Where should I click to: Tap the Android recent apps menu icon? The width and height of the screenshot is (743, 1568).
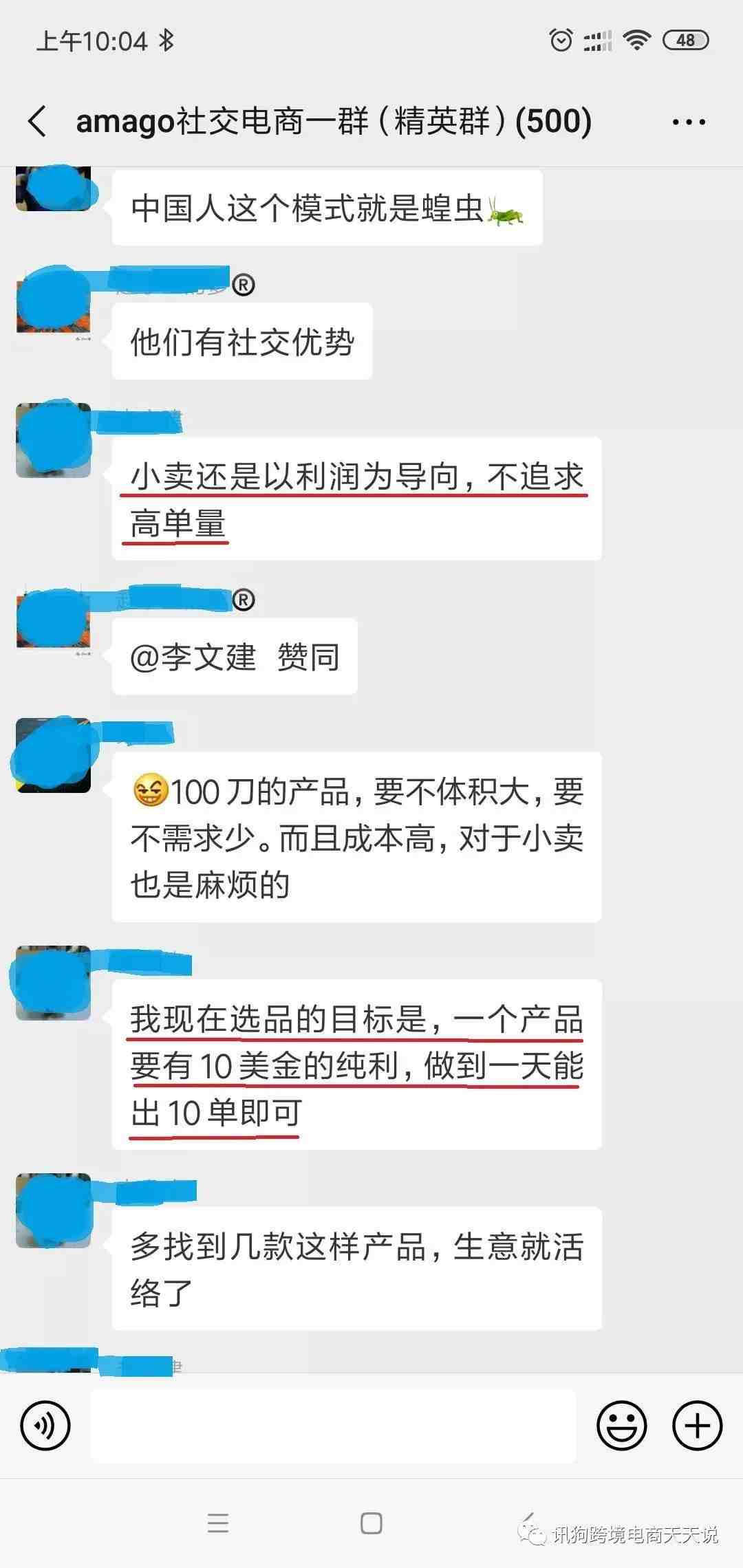point(218,1523)
